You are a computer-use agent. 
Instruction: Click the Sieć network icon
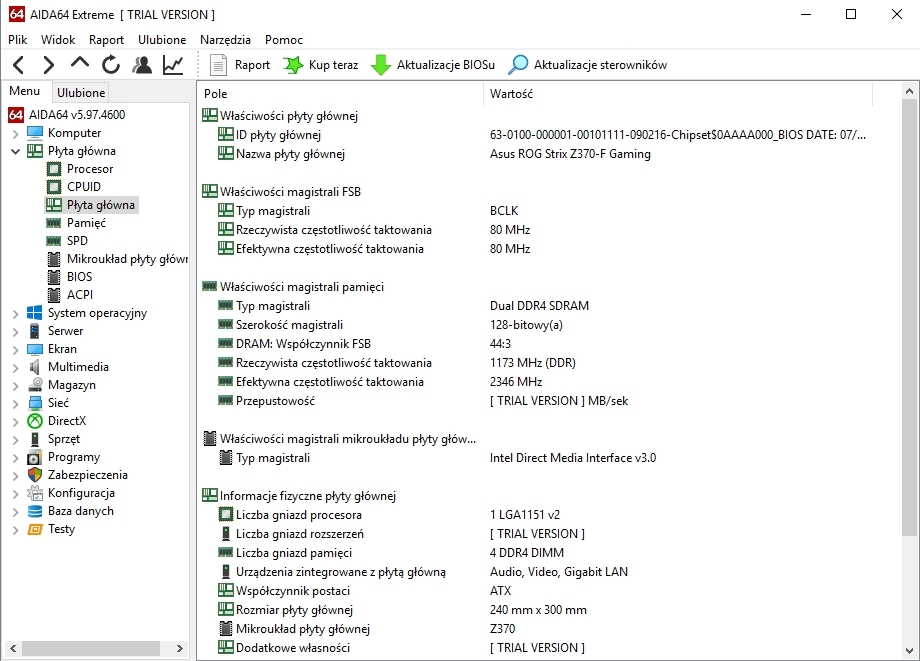[35, 403]
